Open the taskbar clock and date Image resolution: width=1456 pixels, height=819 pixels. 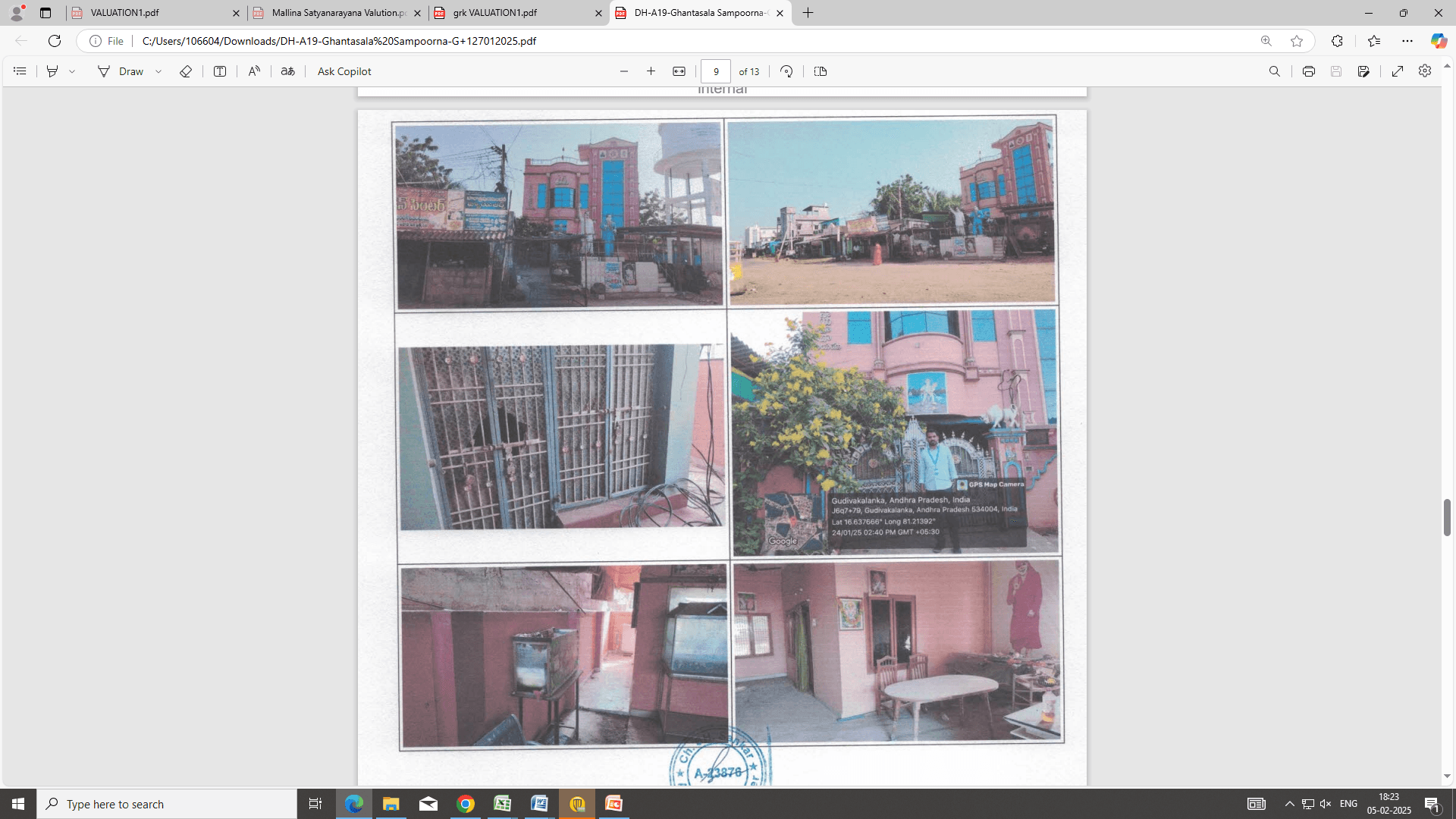1389,804
